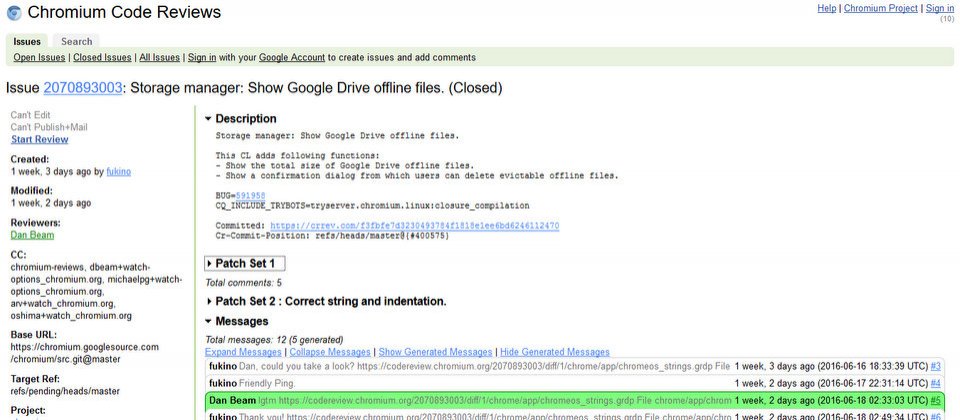Click All Issues link
This screenshot has height=420, width=960.
click(159, 58)
